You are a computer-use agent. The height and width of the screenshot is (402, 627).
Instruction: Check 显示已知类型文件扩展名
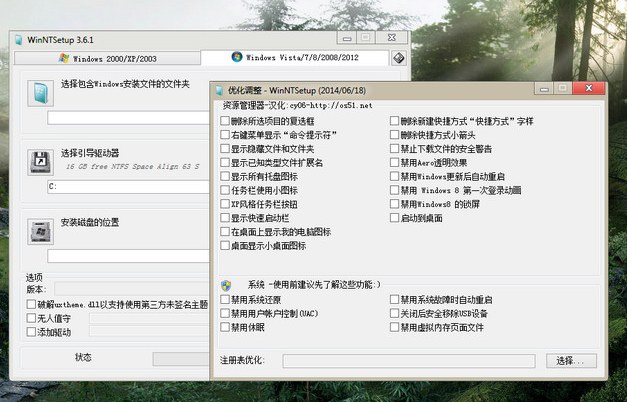tap(225, 162)
